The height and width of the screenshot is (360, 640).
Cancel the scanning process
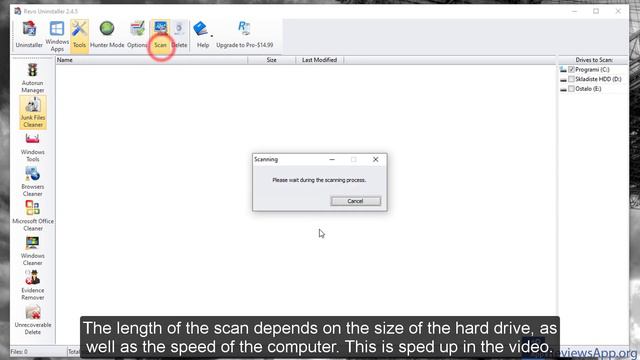pos(356,201)
